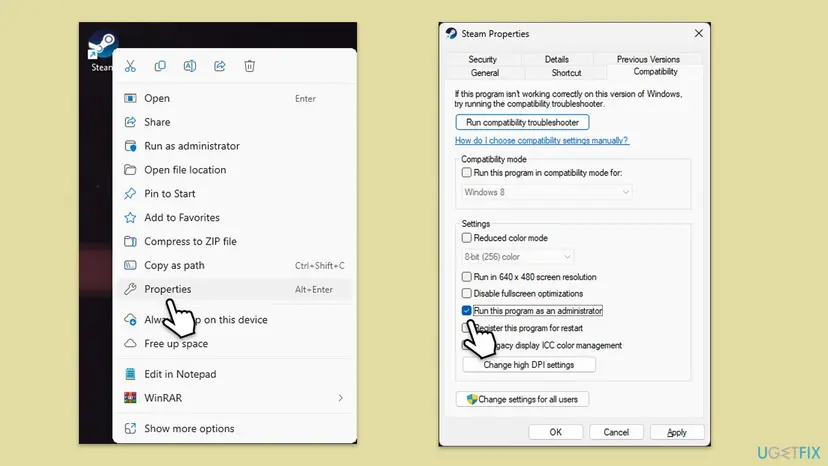Switch to the Security tab
This screenshot has width=828, height=466.
coord(483,59)
